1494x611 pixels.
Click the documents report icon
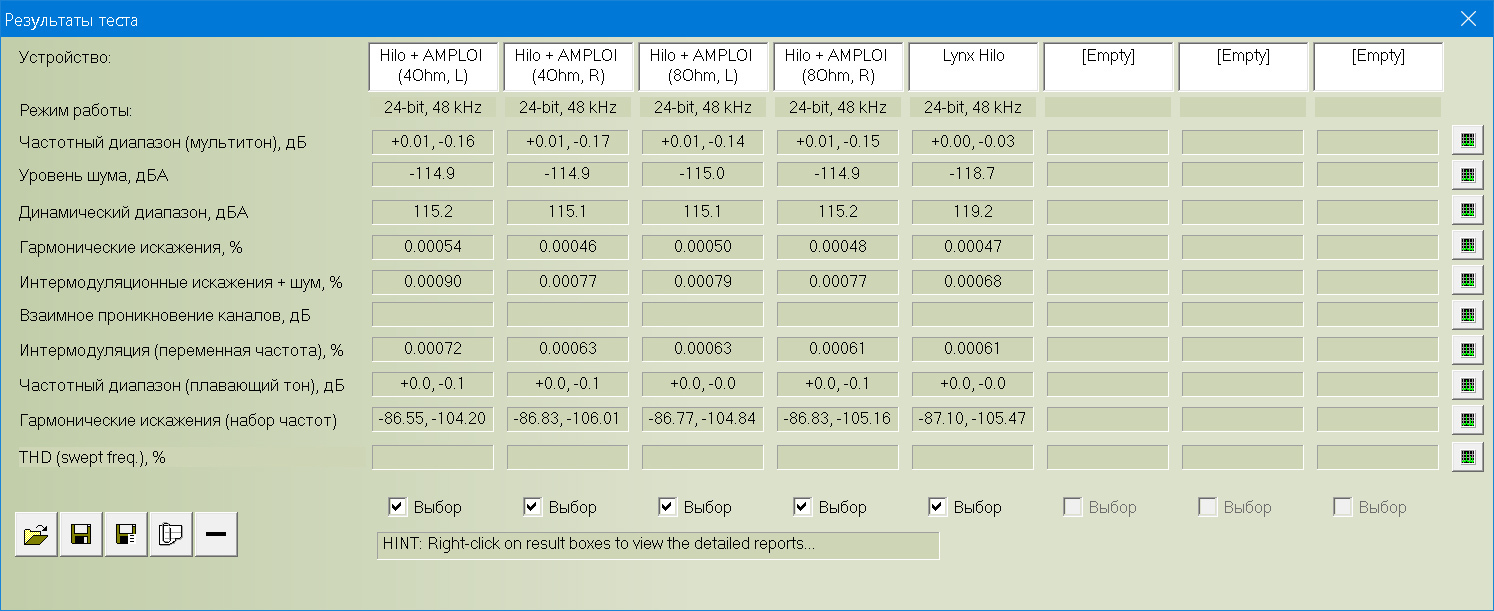[x=171, y=535]
